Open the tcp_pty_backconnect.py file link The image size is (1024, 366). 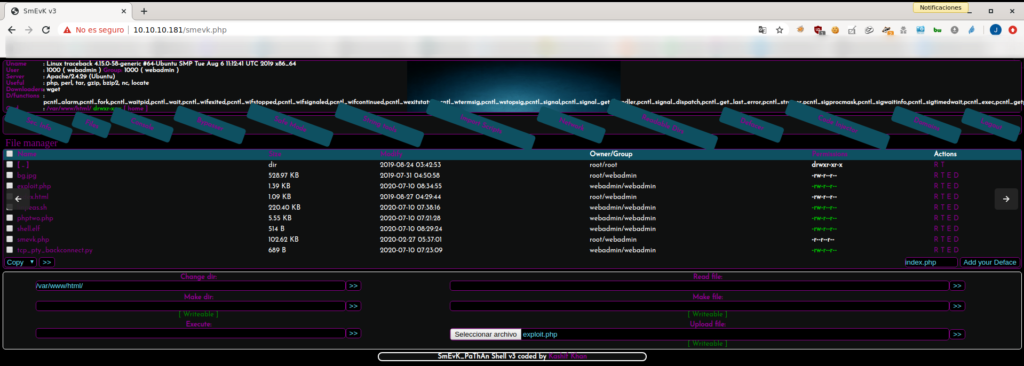tap(55, 250)
